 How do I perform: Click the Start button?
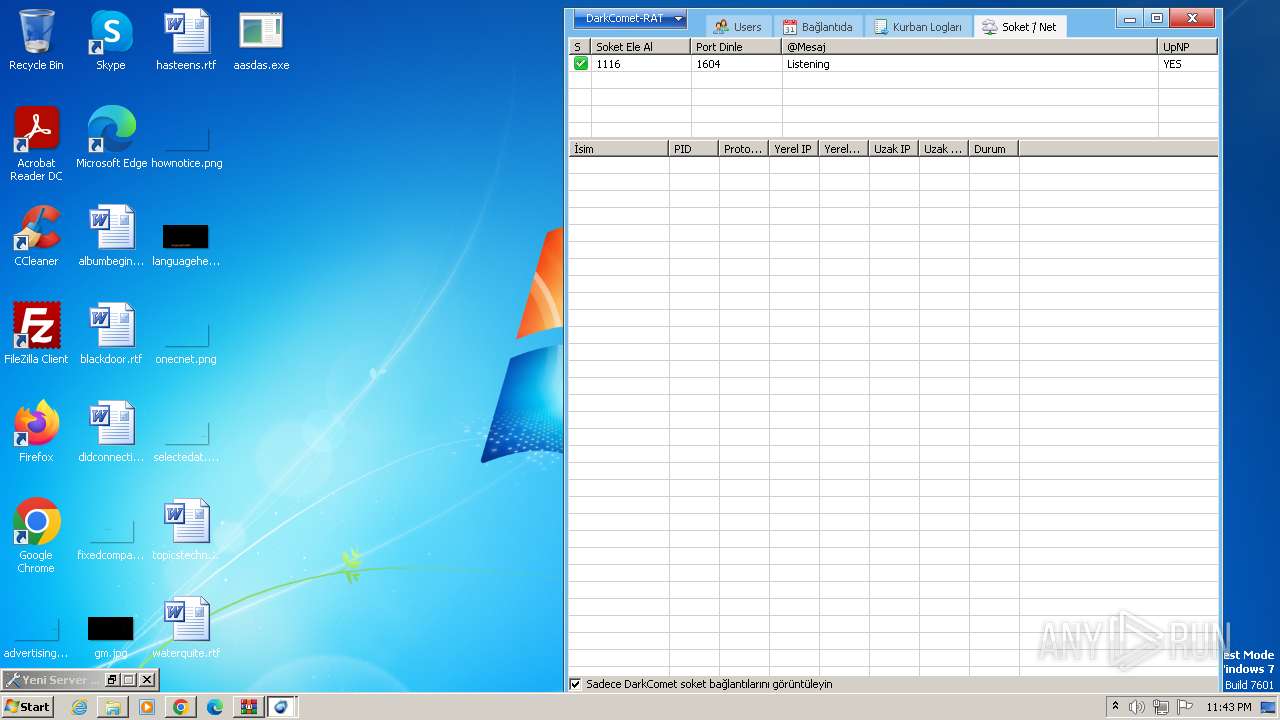pos(27,707)
